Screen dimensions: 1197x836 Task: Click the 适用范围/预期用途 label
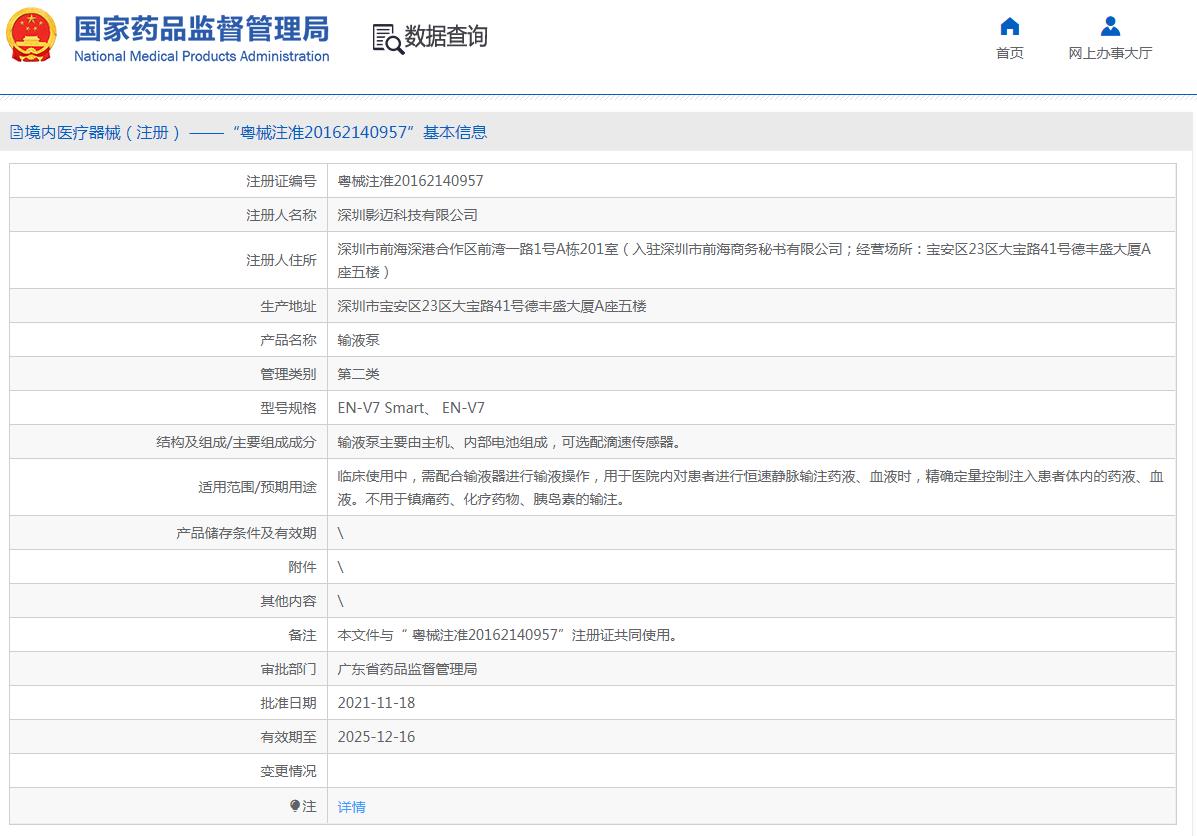point(257,487)
